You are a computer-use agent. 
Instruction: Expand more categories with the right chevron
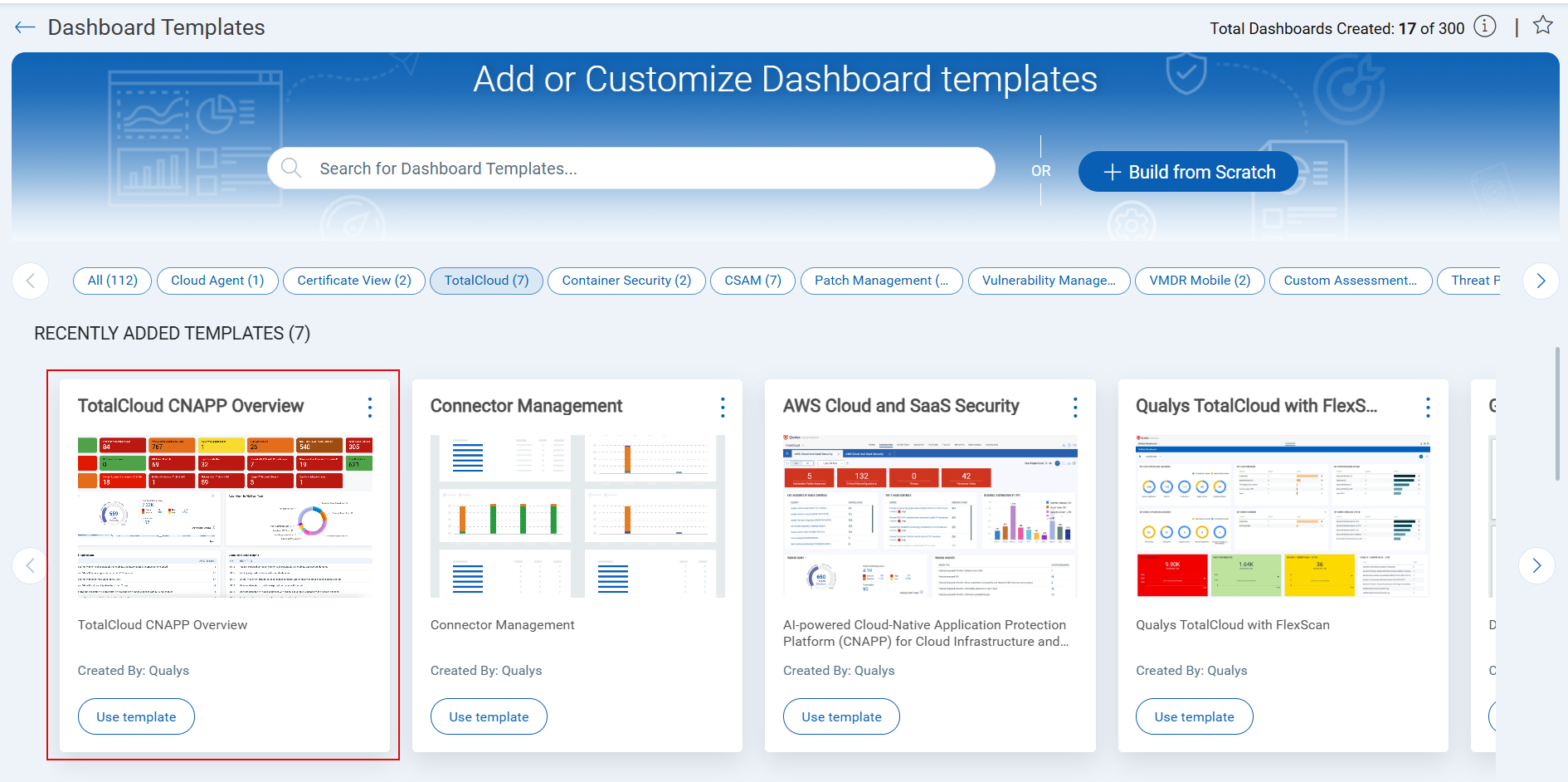point(1541,281)
